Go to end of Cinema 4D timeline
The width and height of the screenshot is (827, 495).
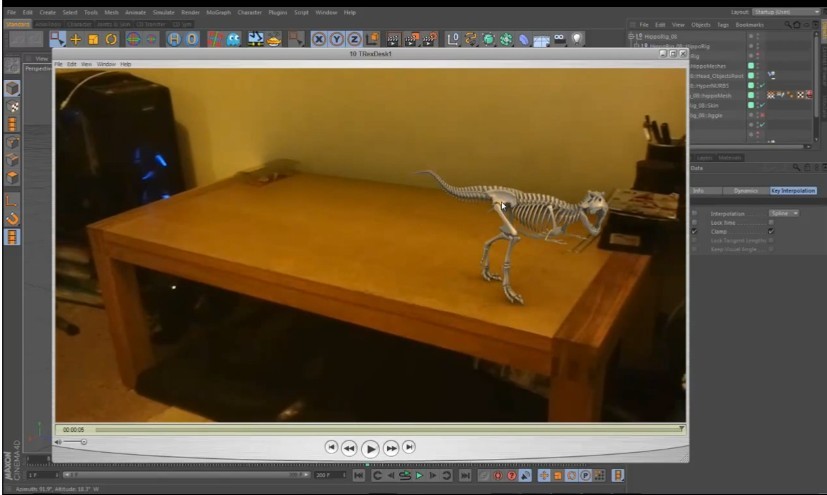[465, 475]
